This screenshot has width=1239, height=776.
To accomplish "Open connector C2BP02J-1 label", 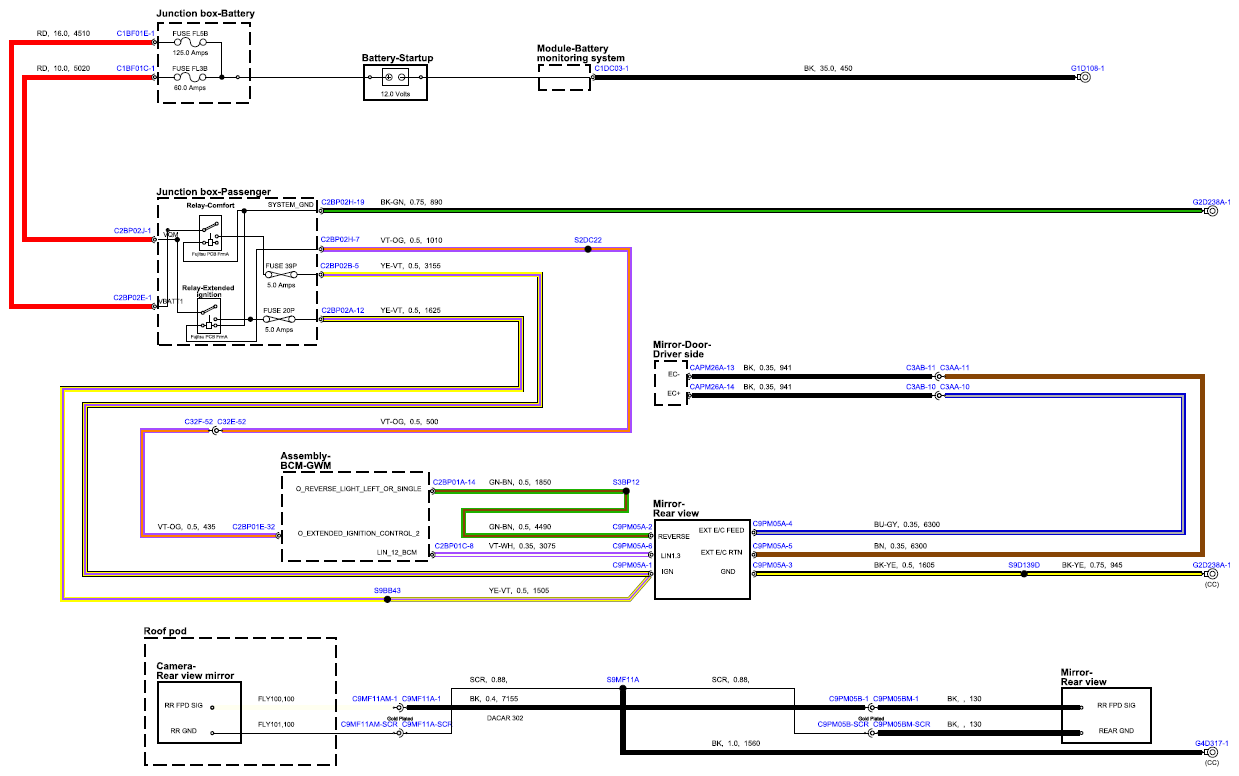I will (x=132, y=230).
